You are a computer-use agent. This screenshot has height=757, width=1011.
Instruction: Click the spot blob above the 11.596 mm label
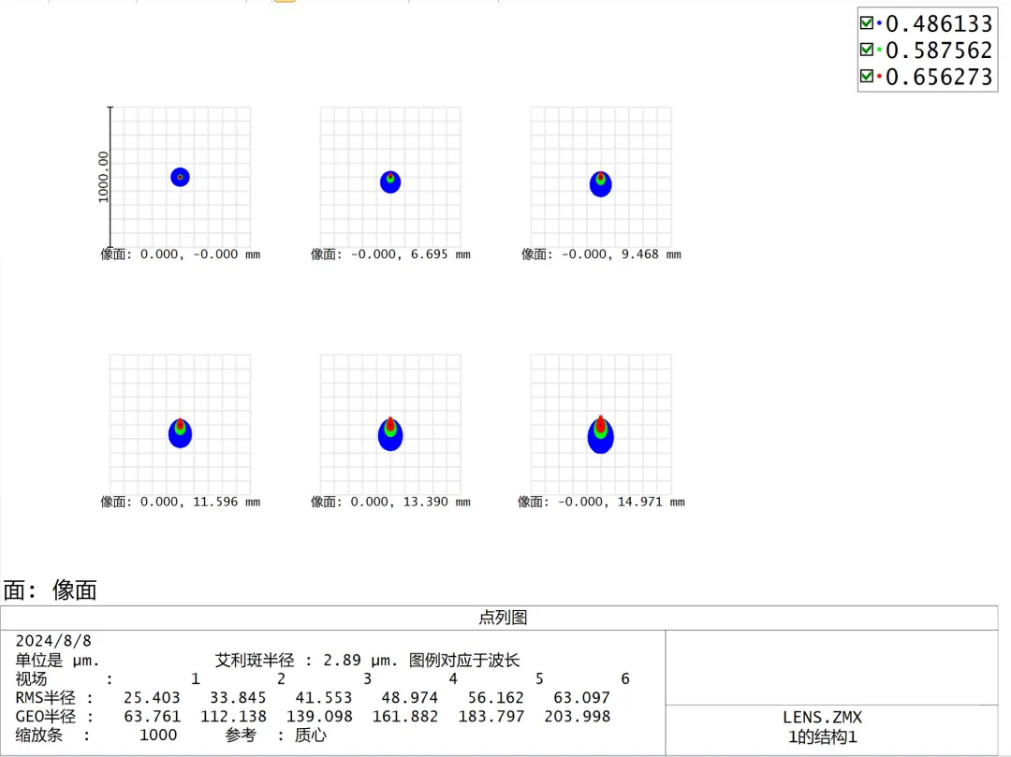(x=180, y=432)
